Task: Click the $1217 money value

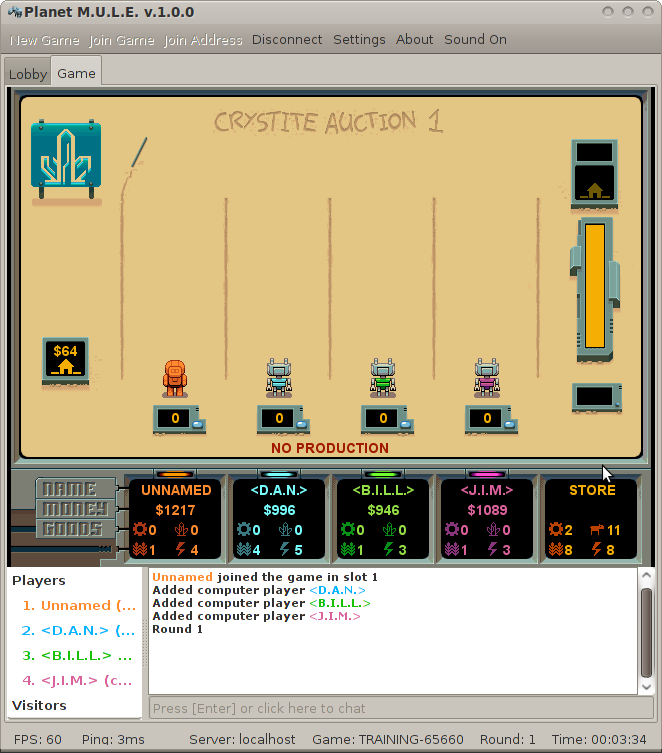Action: (x=175, y=510)
